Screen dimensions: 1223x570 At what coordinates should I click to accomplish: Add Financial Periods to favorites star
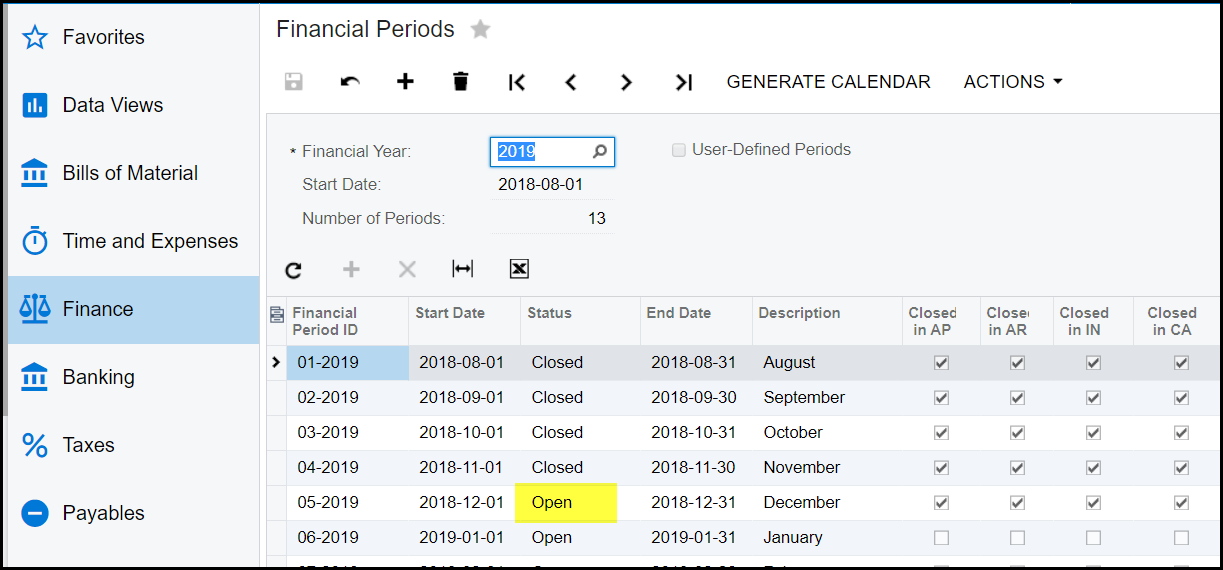[x=481, y=30]
